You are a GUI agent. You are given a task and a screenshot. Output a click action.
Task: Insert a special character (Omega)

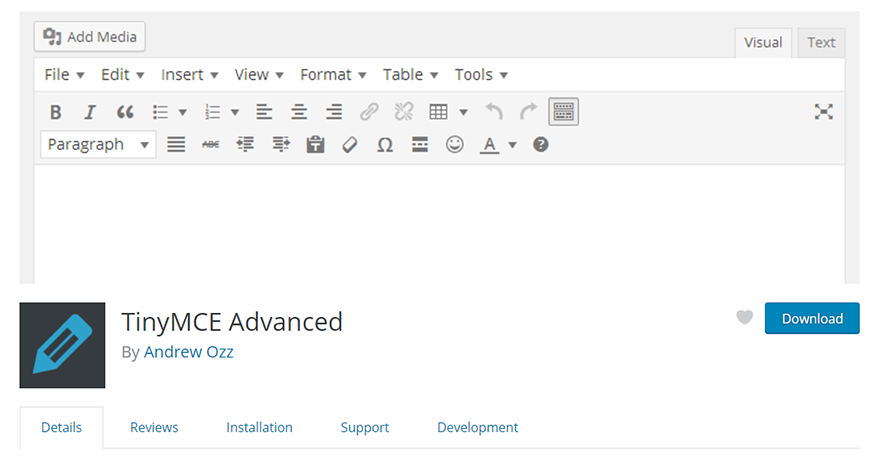[x=385, y=145]
